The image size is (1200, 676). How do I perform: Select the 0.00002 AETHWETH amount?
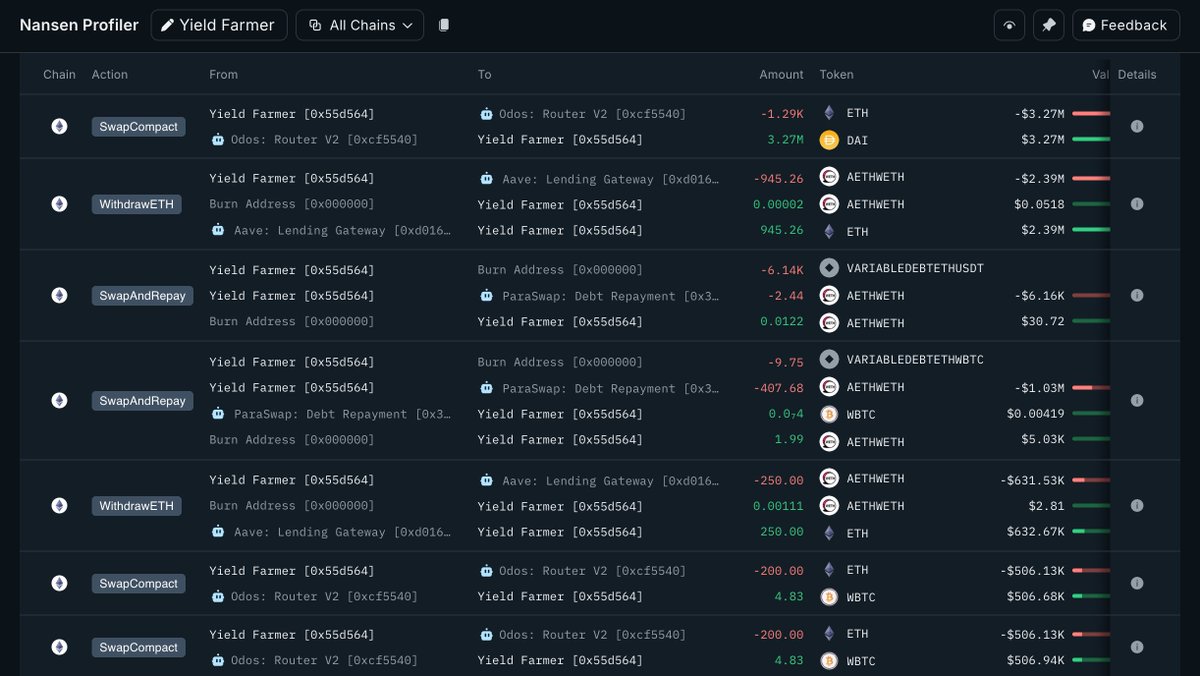778,204
